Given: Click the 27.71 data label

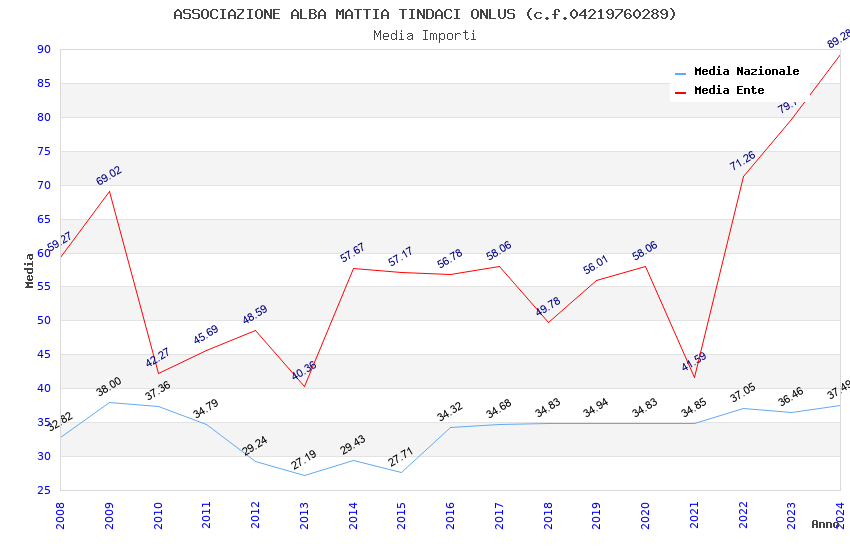Looking at the screenshot, I should point(401,457).
